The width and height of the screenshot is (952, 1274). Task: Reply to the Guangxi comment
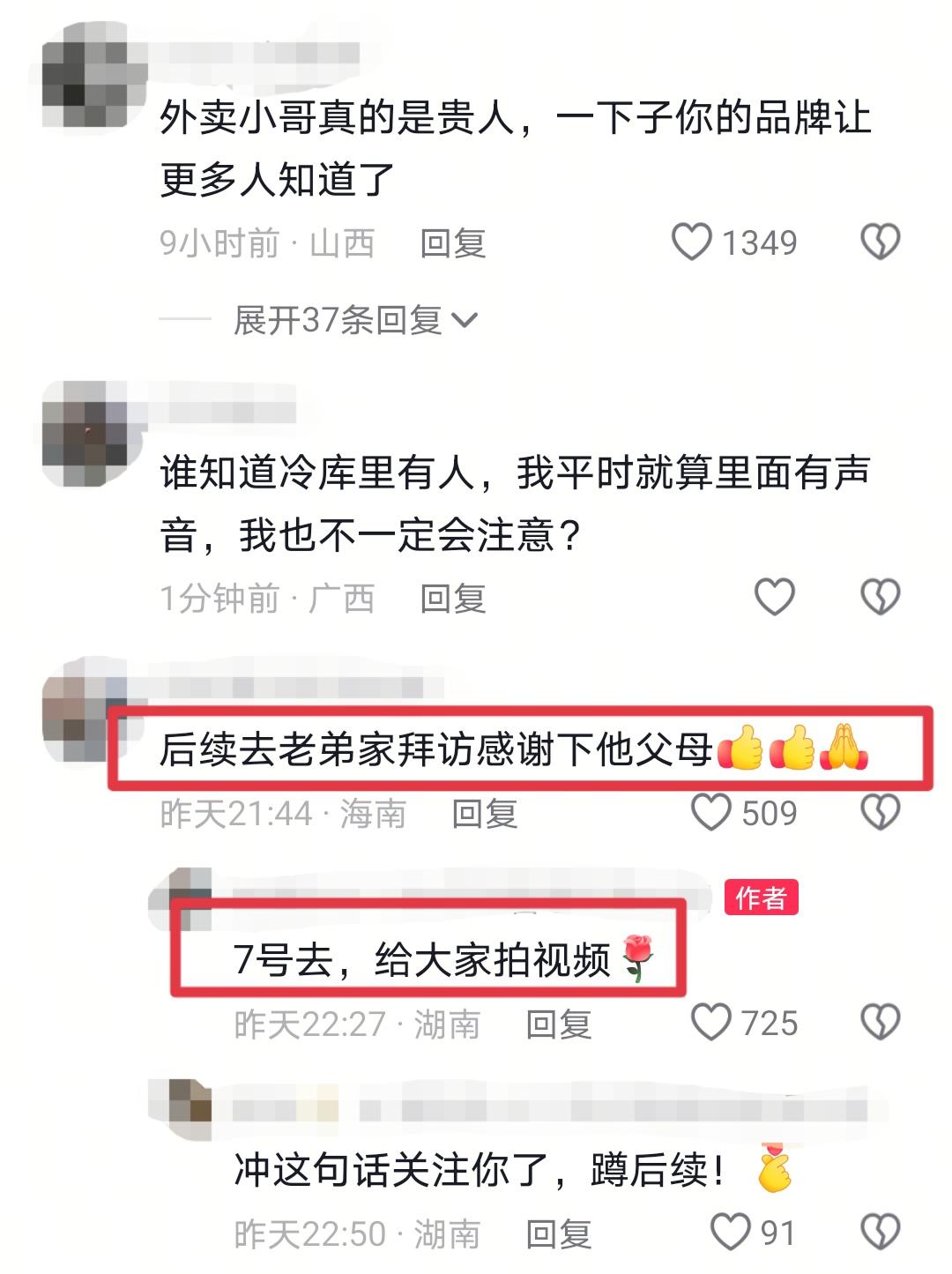point(453,598)
